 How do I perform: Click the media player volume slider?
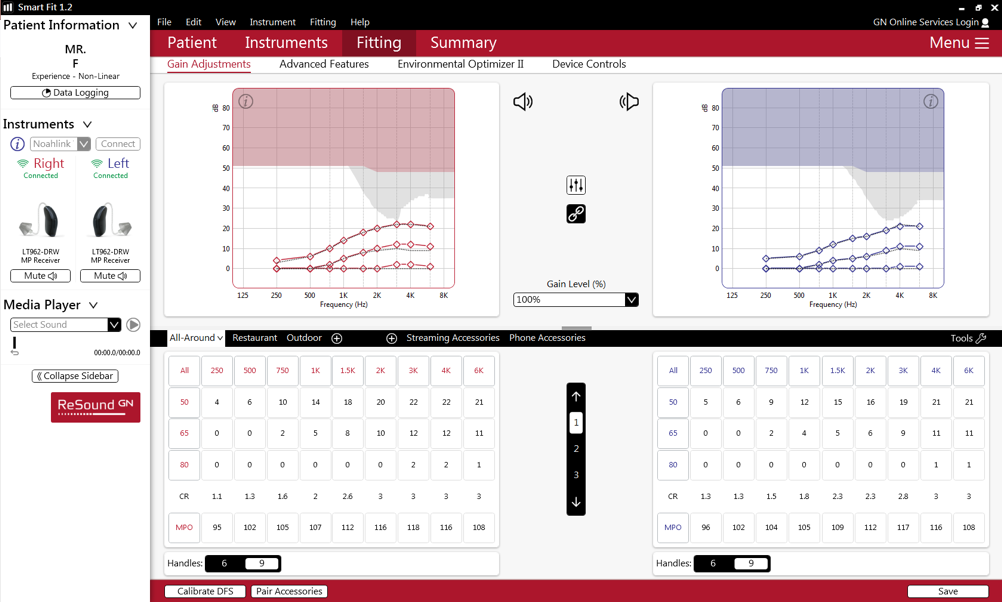coord(15,343)
